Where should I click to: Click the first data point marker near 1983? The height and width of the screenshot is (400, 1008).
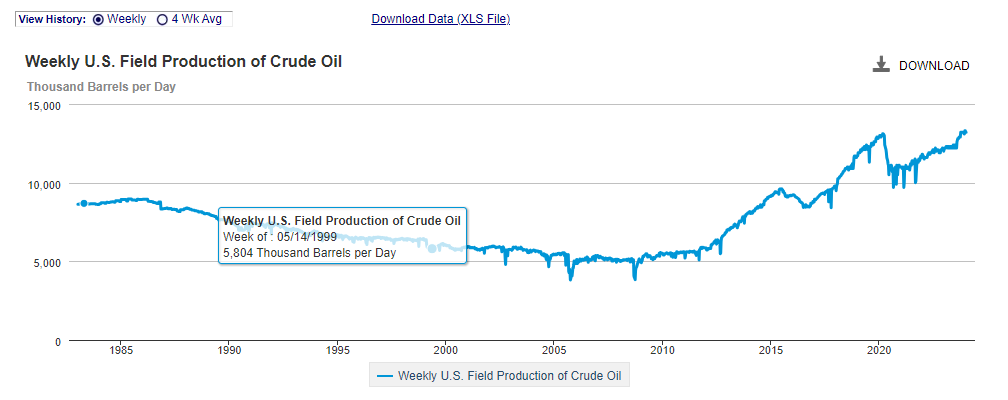(84, 203)
